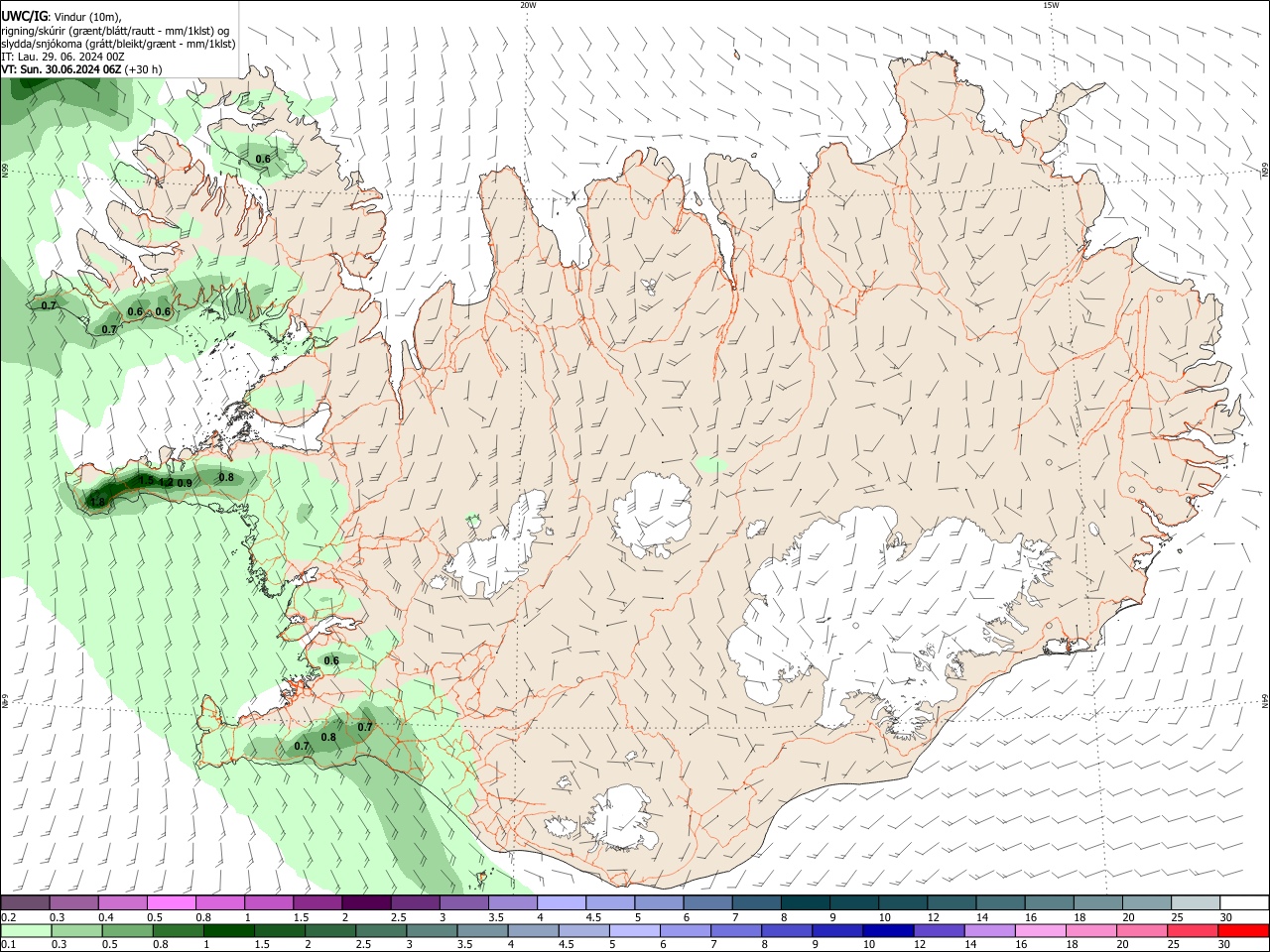The image size is (1270, 952).
Task: Click the Hofsjökull glacier in central Iceland
Action: [652, 514]
